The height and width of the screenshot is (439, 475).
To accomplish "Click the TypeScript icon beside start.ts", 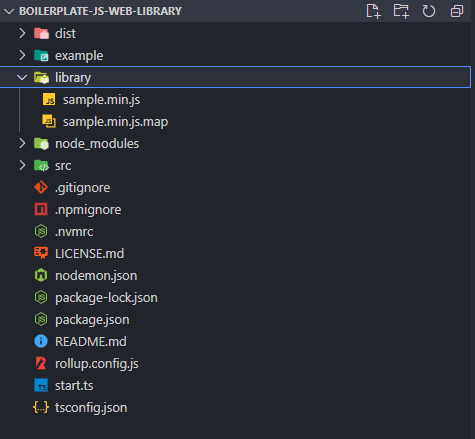I will click(41, 385).
